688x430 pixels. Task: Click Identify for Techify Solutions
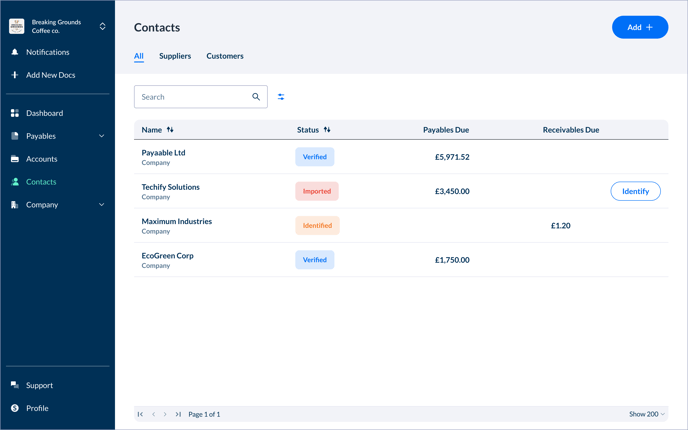(635, 191)
